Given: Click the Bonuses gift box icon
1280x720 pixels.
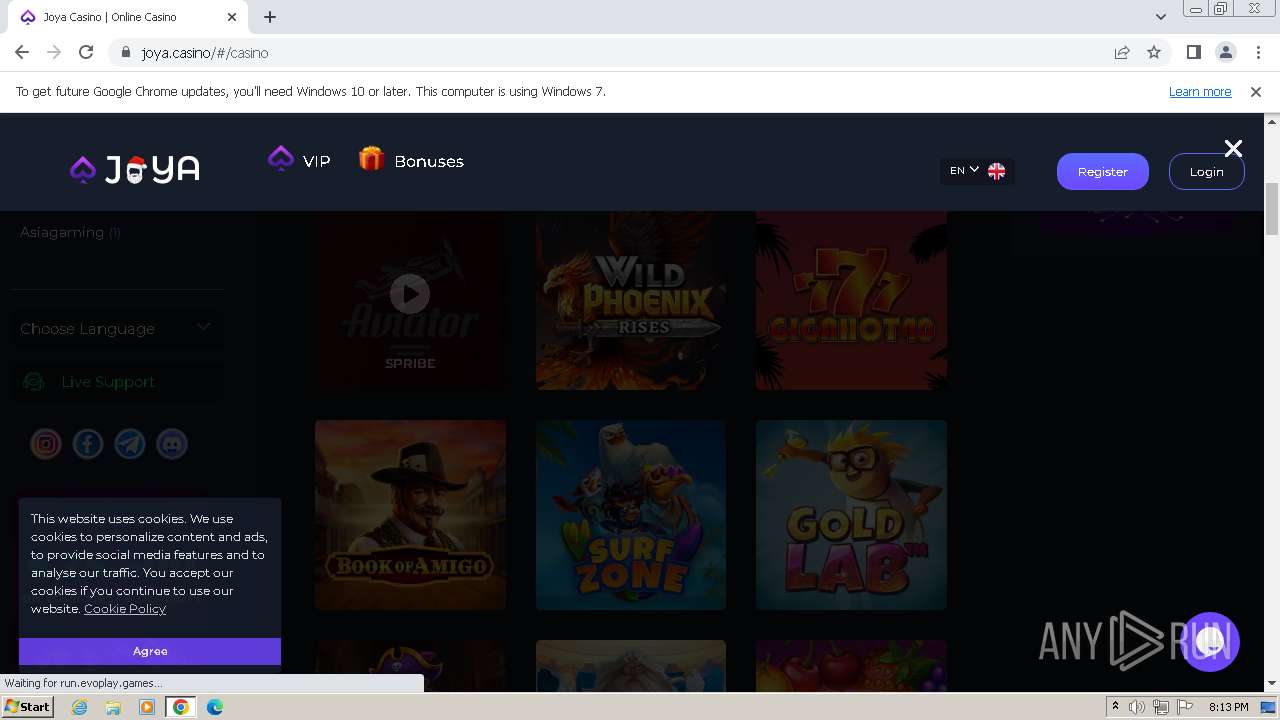Looking at the screenshot, I should 371,159.
